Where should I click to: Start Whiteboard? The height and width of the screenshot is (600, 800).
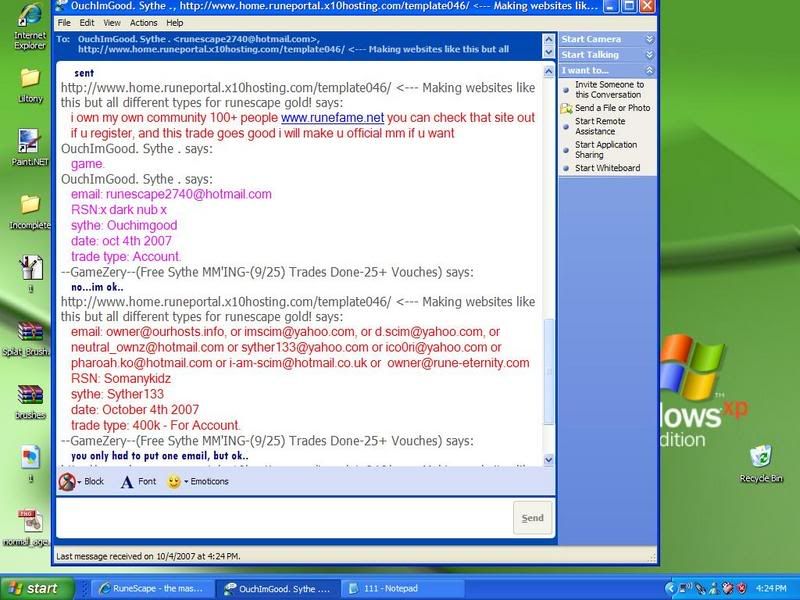coord(608,168)
